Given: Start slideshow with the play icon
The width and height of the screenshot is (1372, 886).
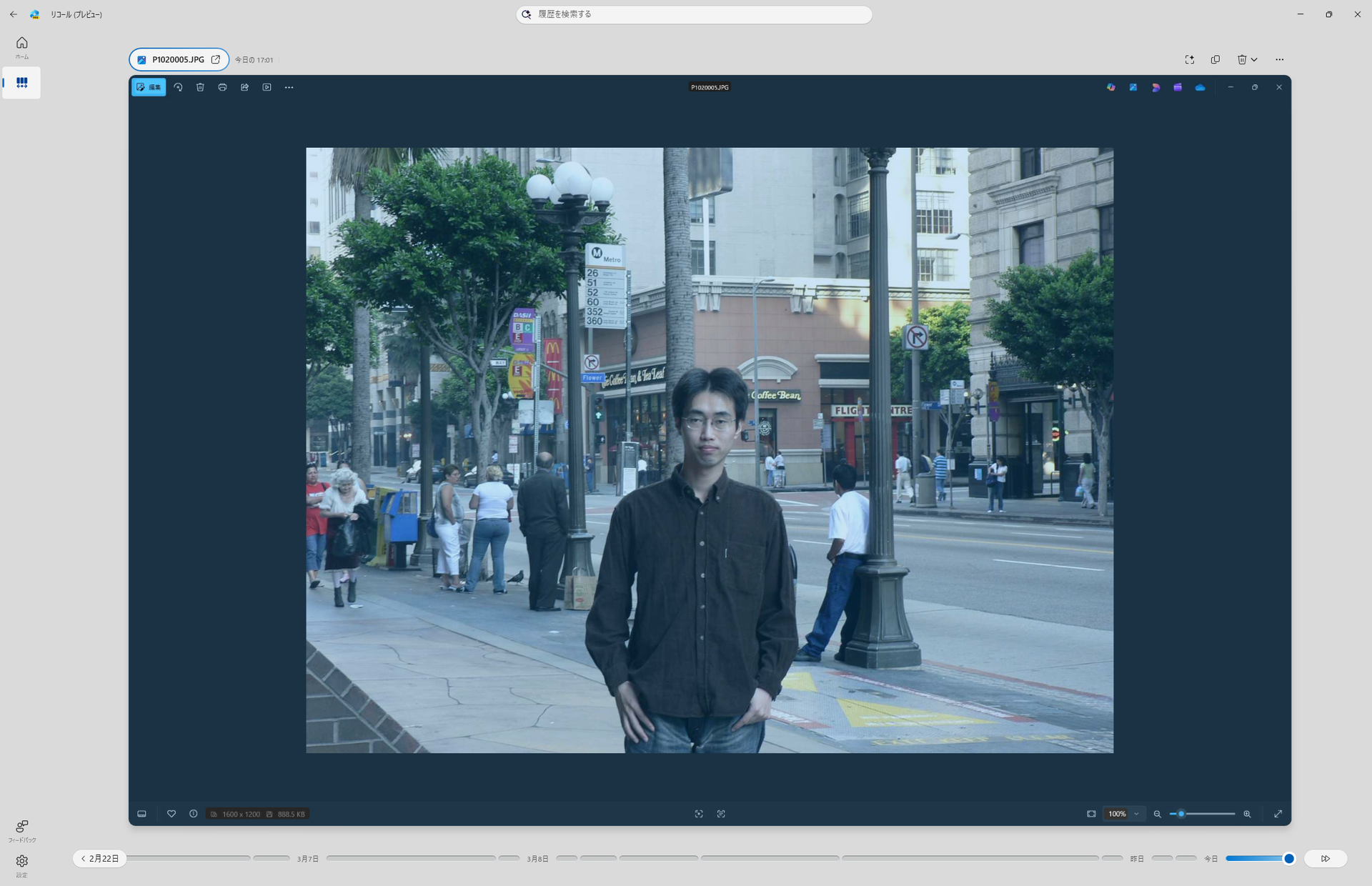Looking at the screenshot, I should pos(267,87).
